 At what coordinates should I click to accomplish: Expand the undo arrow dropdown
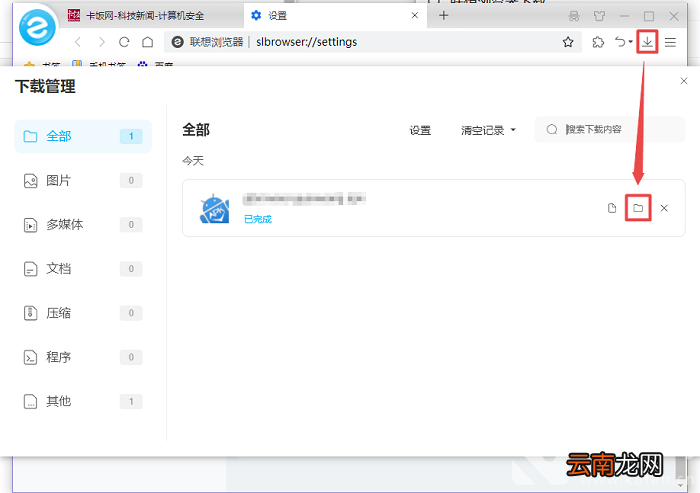(x=630, y=42)
